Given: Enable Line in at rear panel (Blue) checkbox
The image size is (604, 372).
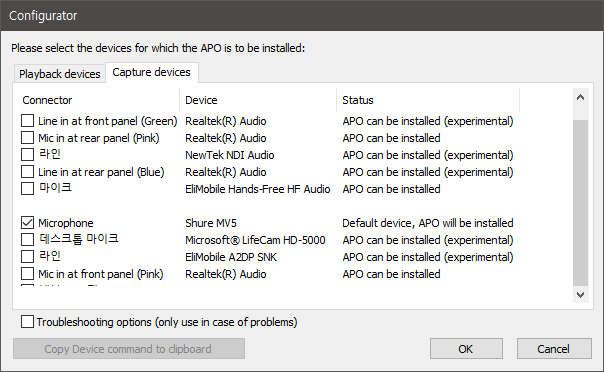Looking at the screenshot, I should click(27, 172).
